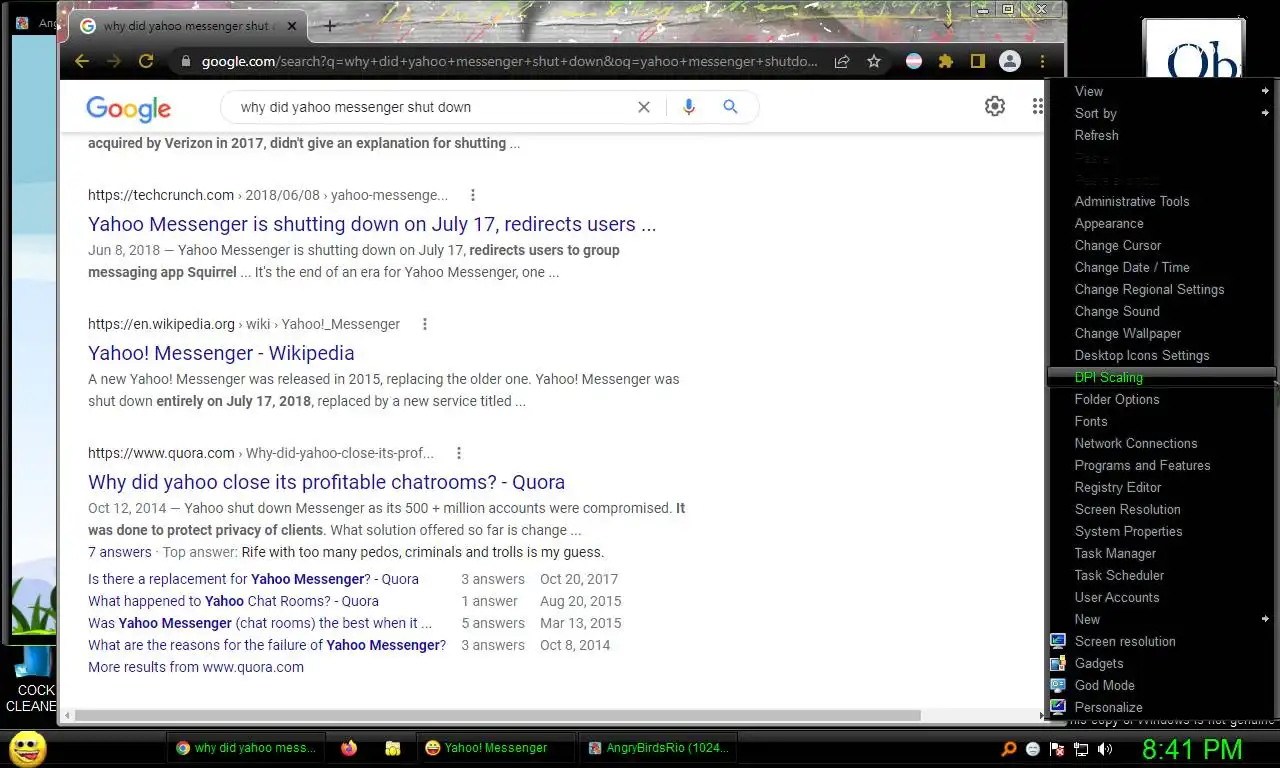Expand the Sort by submenu

pos(1162,113)
